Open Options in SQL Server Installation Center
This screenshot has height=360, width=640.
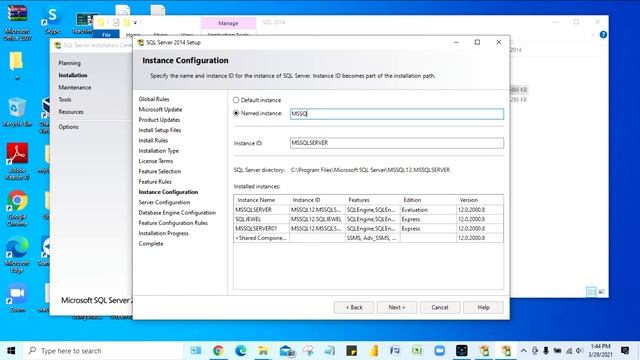coord(68,127)
